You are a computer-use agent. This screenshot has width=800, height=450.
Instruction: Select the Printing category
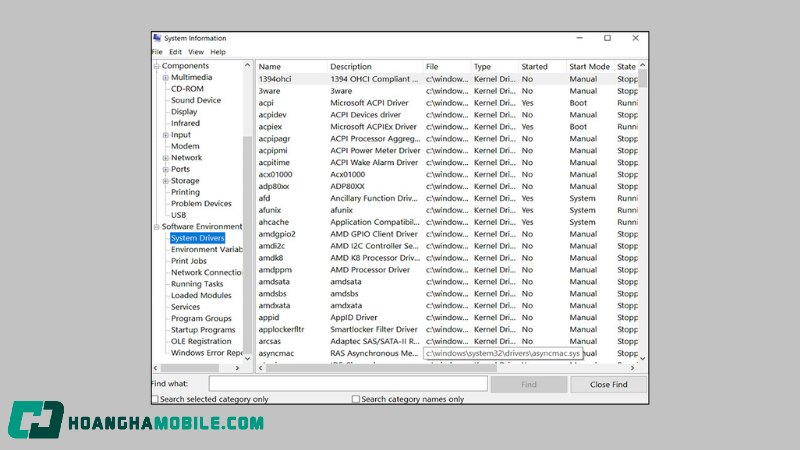point(185,192)
